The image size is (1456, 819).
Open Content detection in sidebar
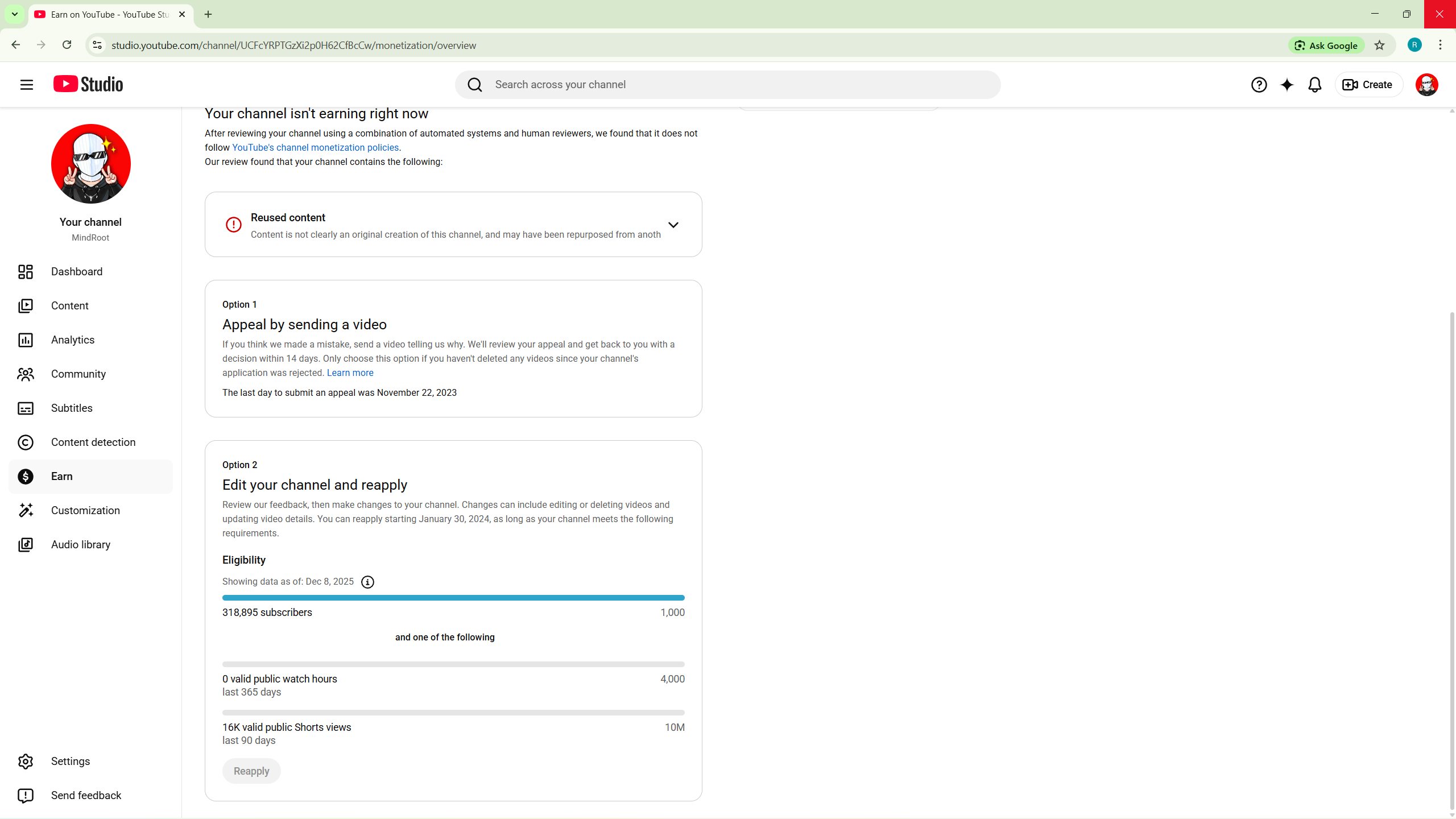(93, 442)
